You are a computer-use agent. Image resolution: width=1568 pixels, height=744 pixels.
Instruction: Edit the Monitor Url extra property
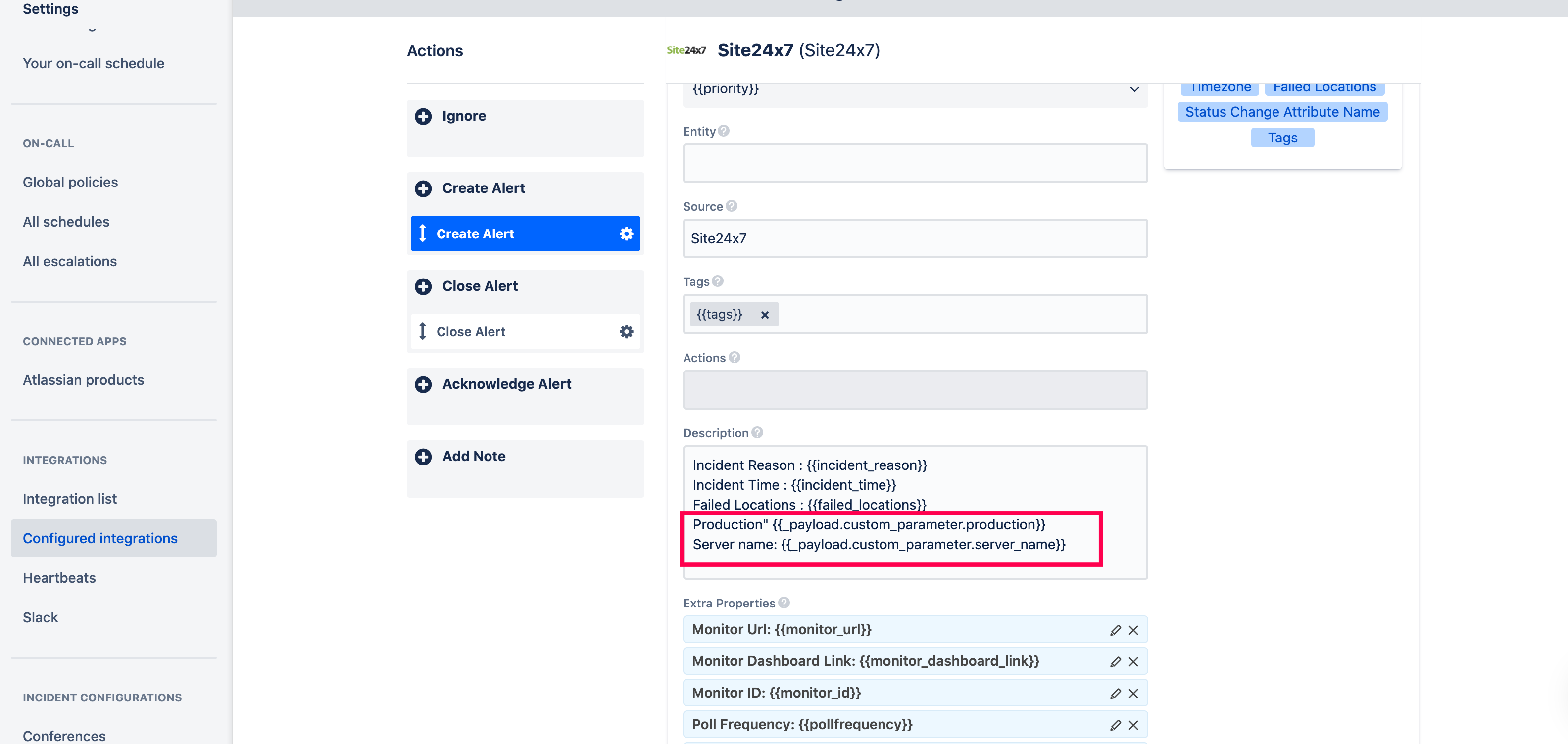tap(1115, 630)
